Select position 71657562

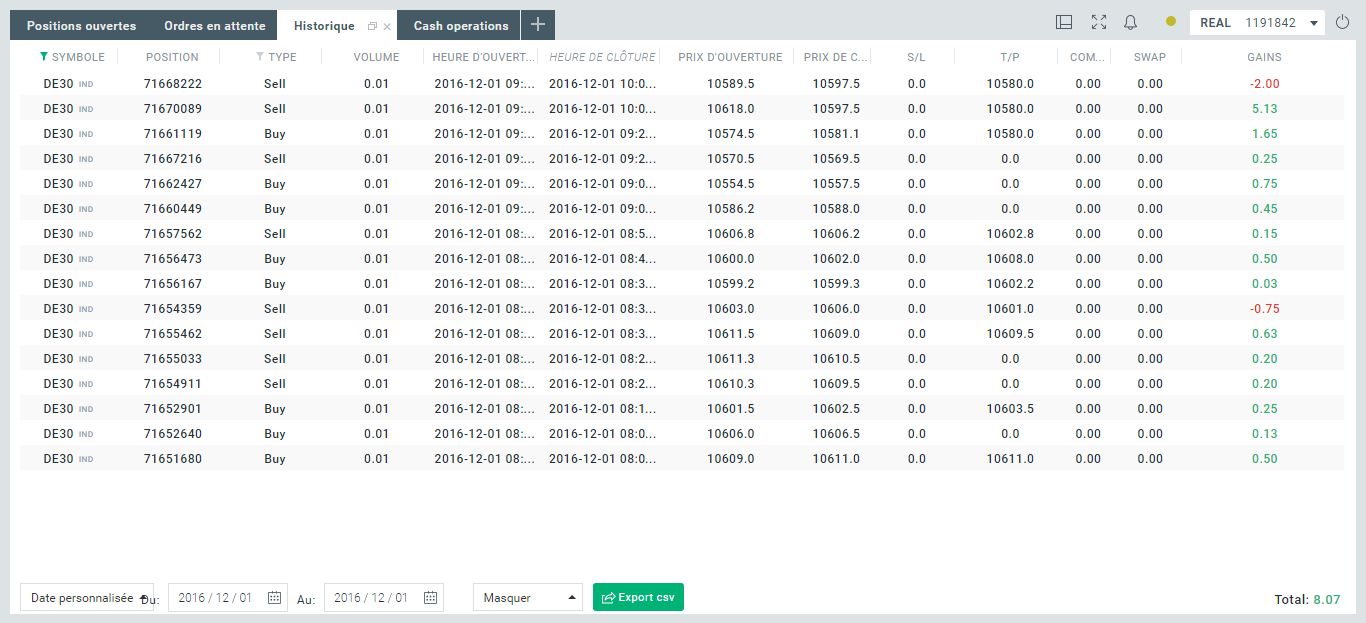[x=173, y=234]
